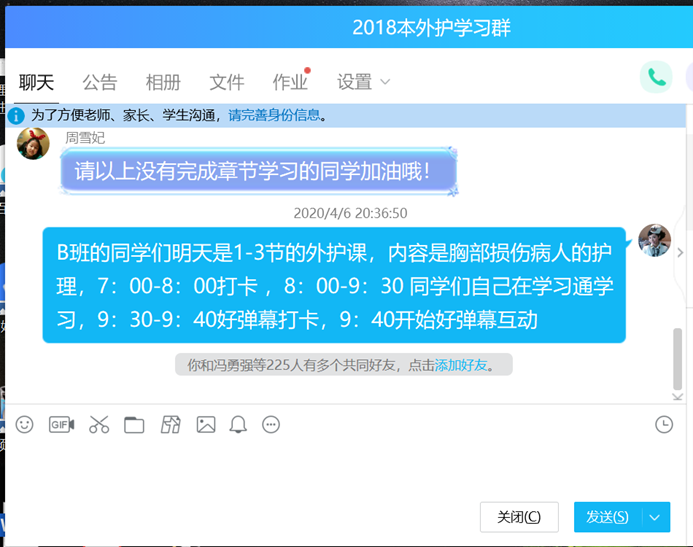
Task: Click the 关闭(C) button
Action: click(519, 517)
